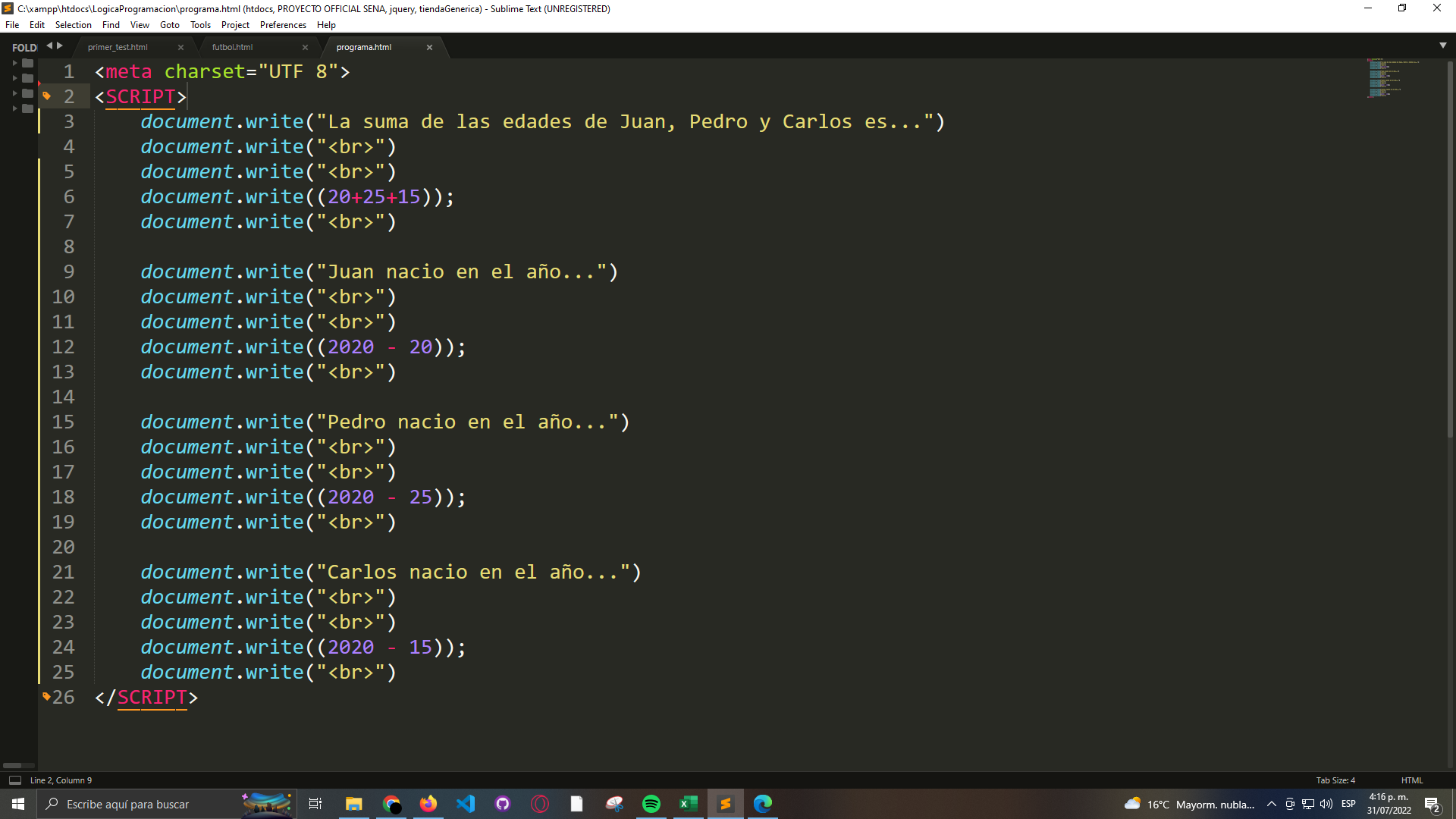
Task: Open Opera browser from the taskbar
Action: [540, 804]
